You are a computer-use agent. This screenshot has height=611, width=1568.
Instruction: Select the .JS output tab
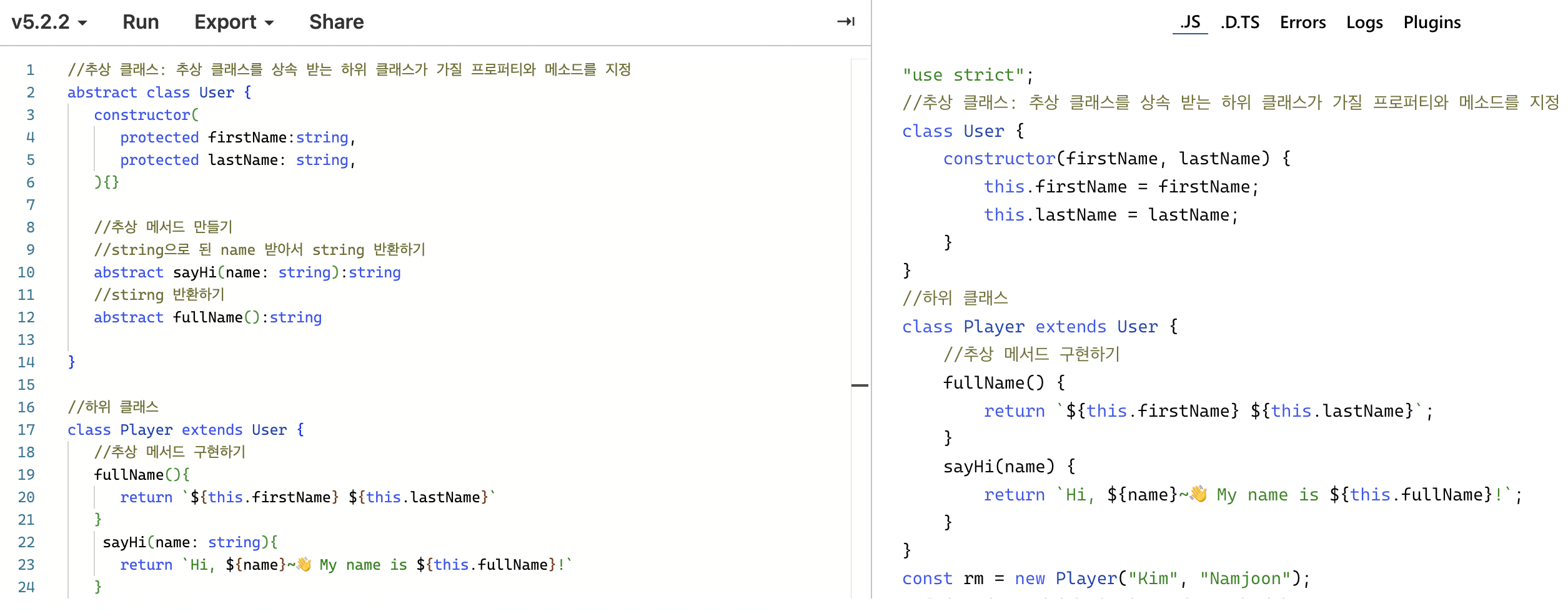coord(1191,21)
